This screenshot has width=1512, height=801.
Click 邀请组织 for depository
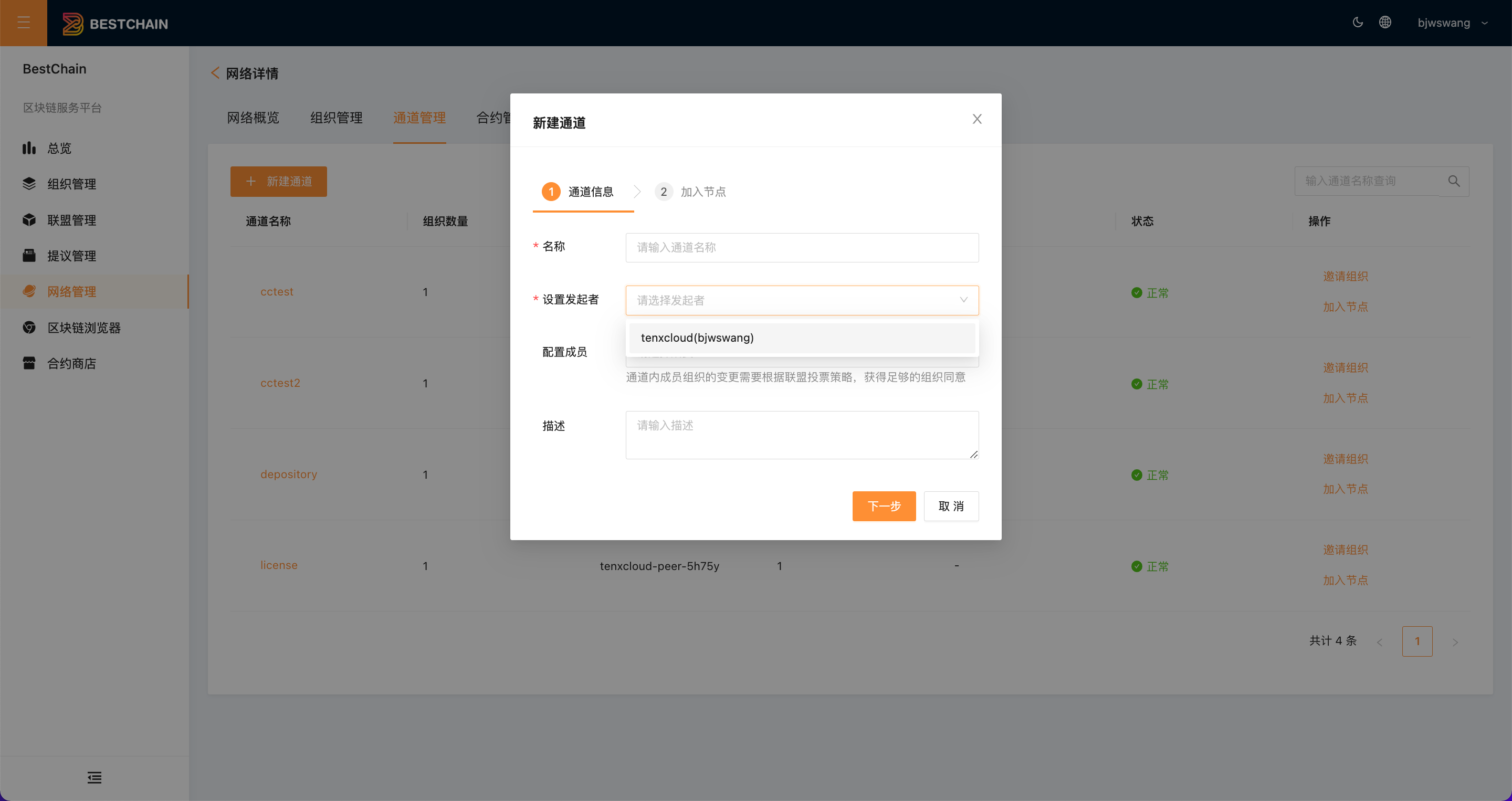tap(1345, 459)
